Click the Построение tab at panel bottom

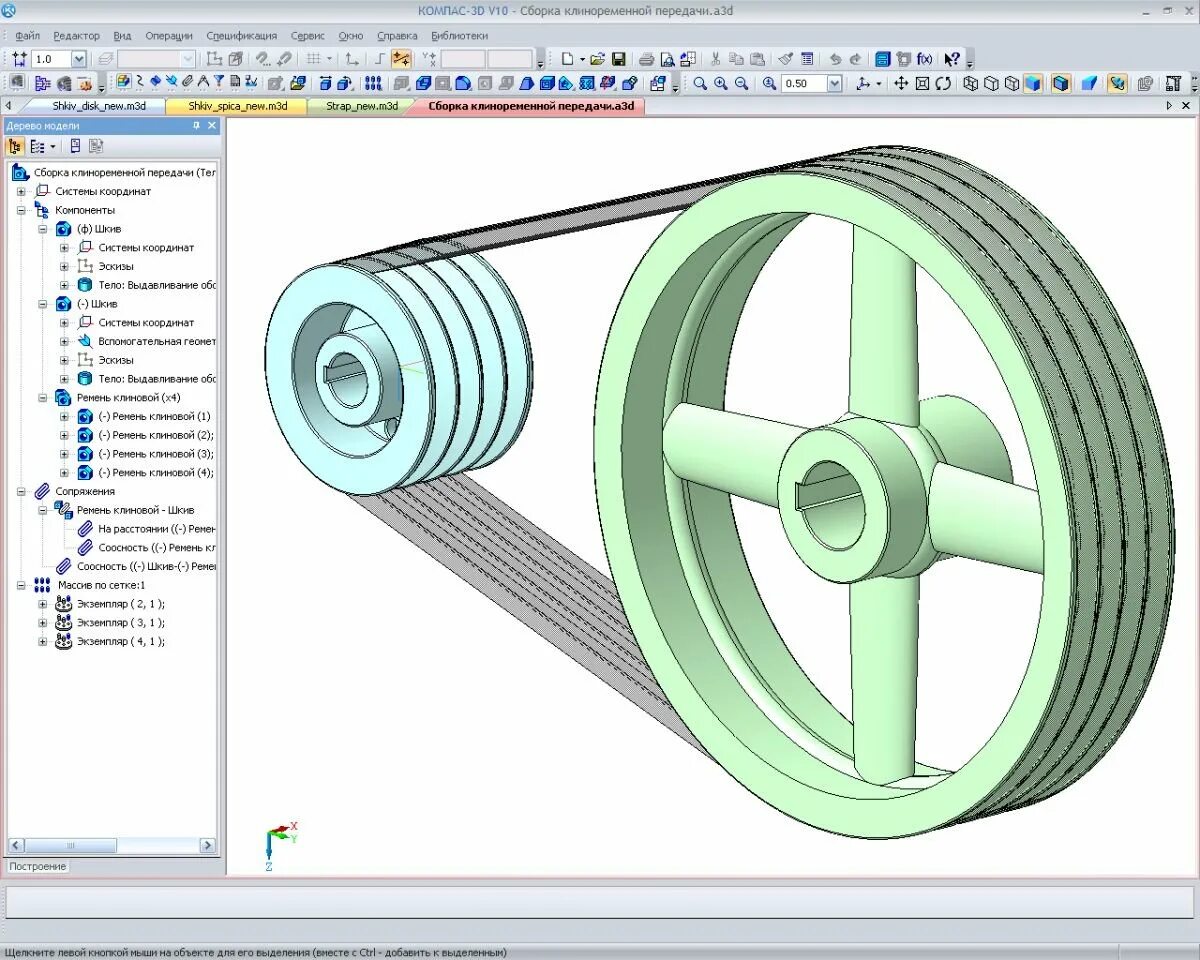[38, 866]
